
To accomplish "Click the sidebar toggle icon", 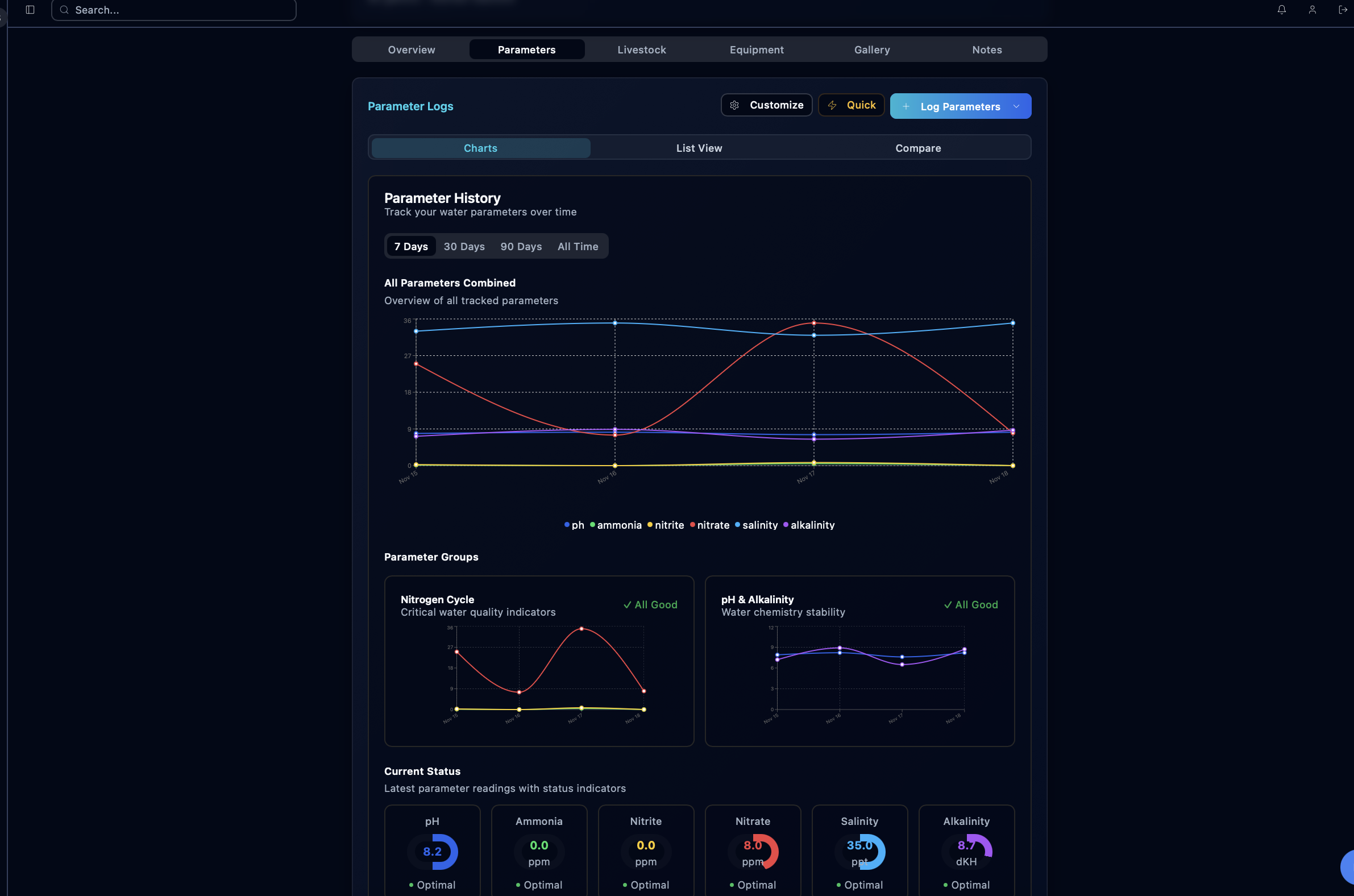I will click(x=30, y=10).
